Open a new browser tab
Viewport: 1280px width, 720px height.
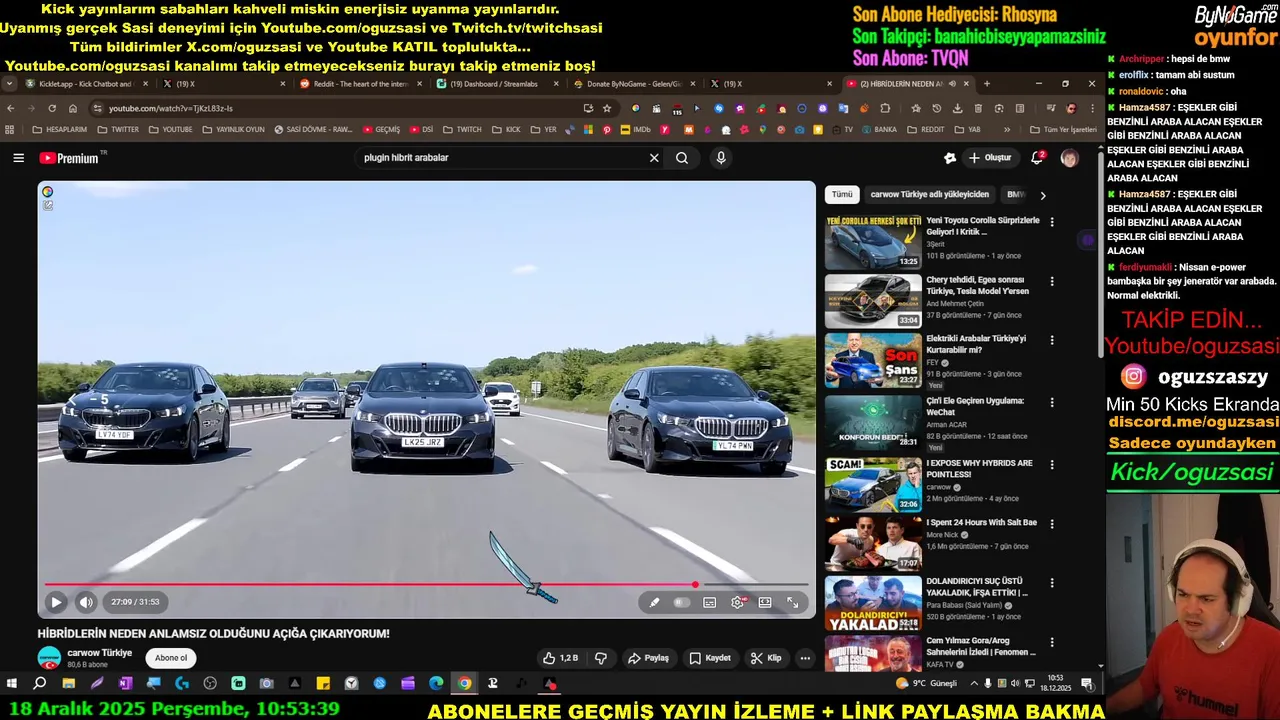tap(986, 84)
